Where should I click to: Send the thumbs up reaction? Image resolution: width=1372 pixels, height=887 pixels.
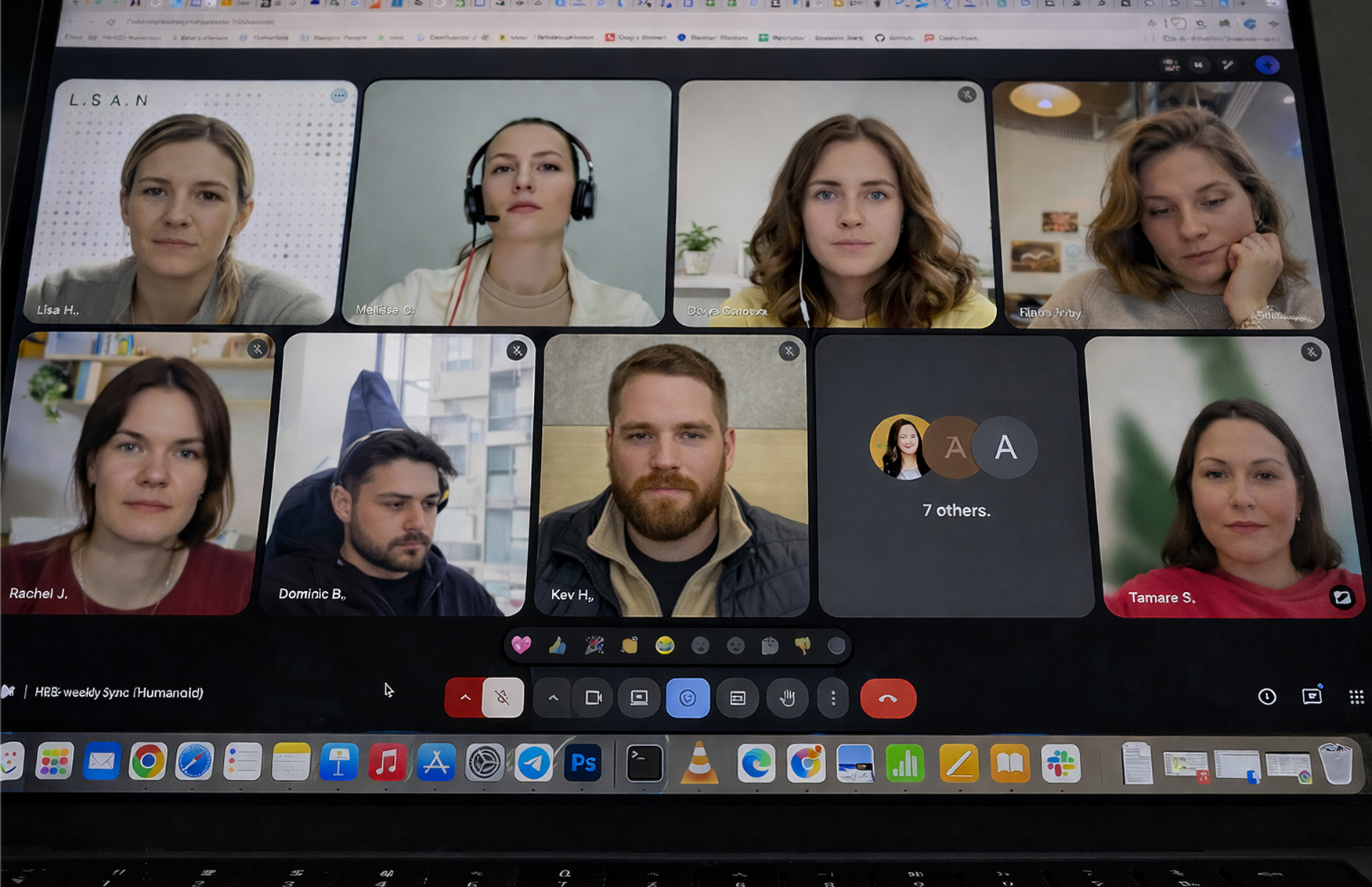[557, 645]
